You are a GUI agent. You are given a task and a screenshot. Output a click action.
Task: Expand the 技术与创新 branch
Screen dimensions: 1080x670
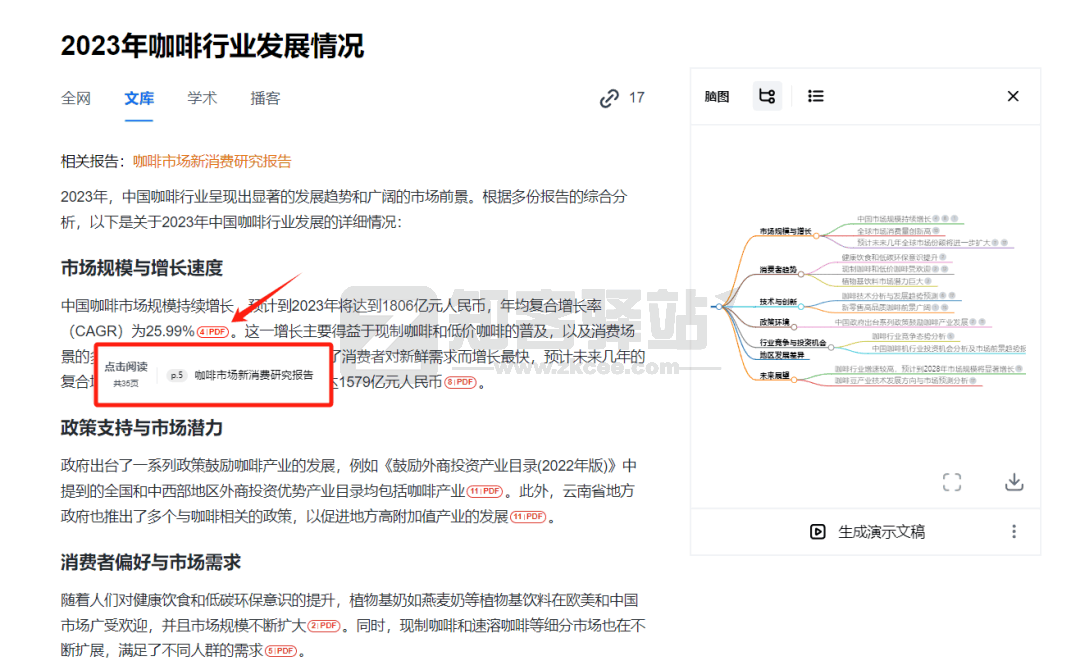[801, 305]
